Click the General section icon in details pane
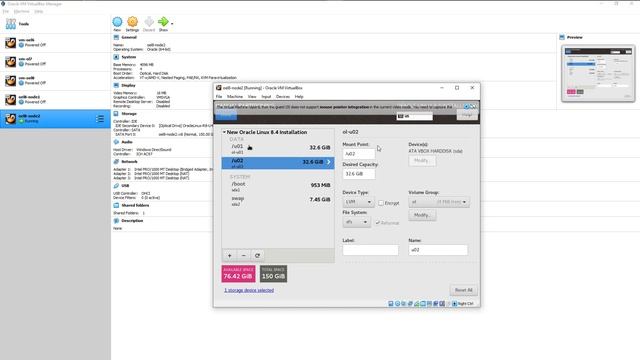 click(x=116, y=37)
